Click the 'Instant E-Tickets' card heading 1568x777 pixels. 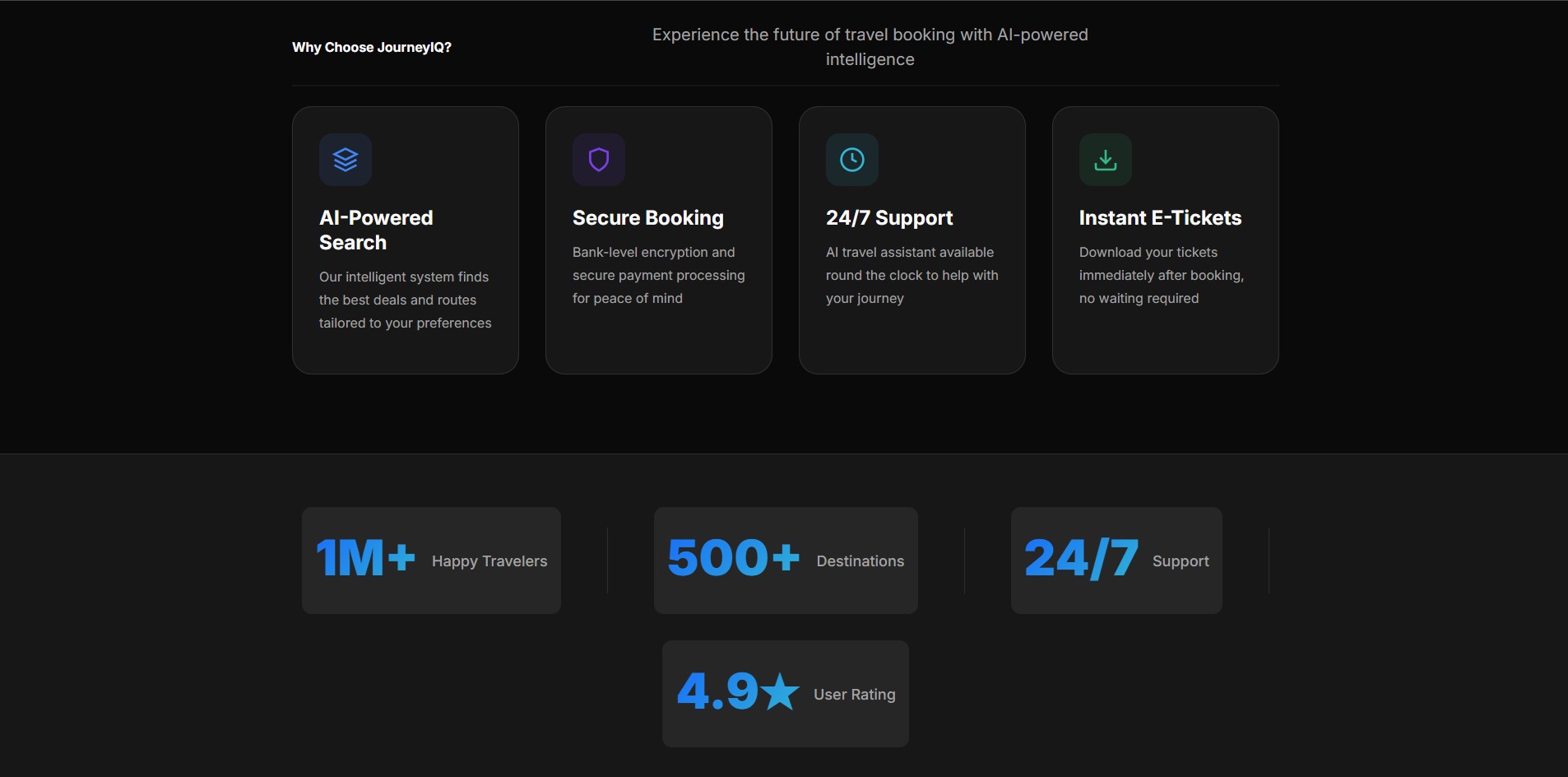(x=1160, y=217)
